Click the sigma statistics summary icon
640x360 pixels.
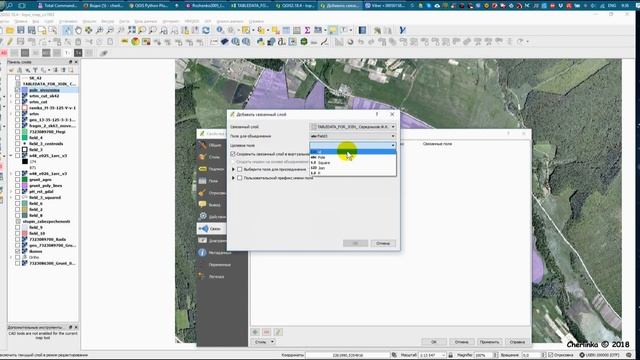pyautogui.click(x=307, y=30)
